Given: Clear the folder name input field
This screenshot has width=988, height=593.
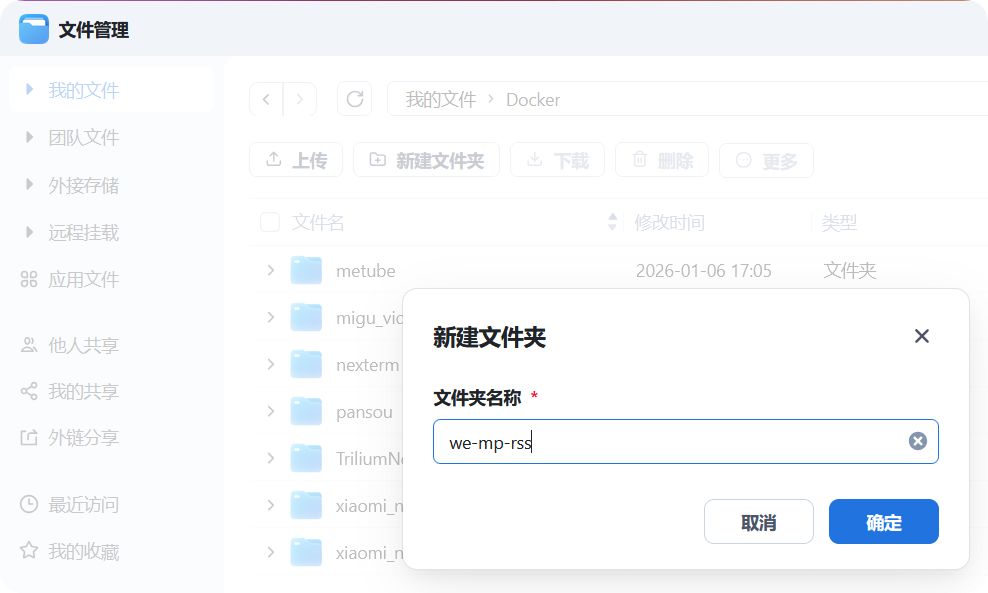Looking at the screenshot, I should [x=917, y=440].
